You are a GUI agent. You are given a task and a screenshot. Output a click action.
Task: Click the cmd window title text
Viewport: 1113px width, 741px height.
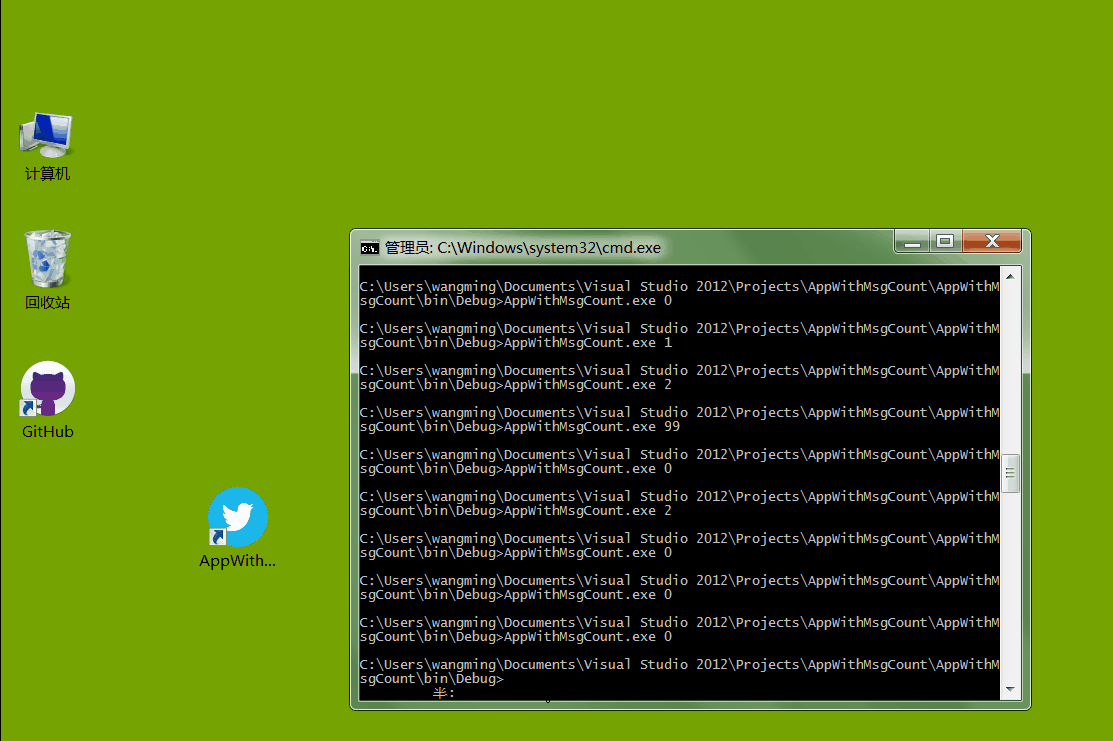point(522,248)
